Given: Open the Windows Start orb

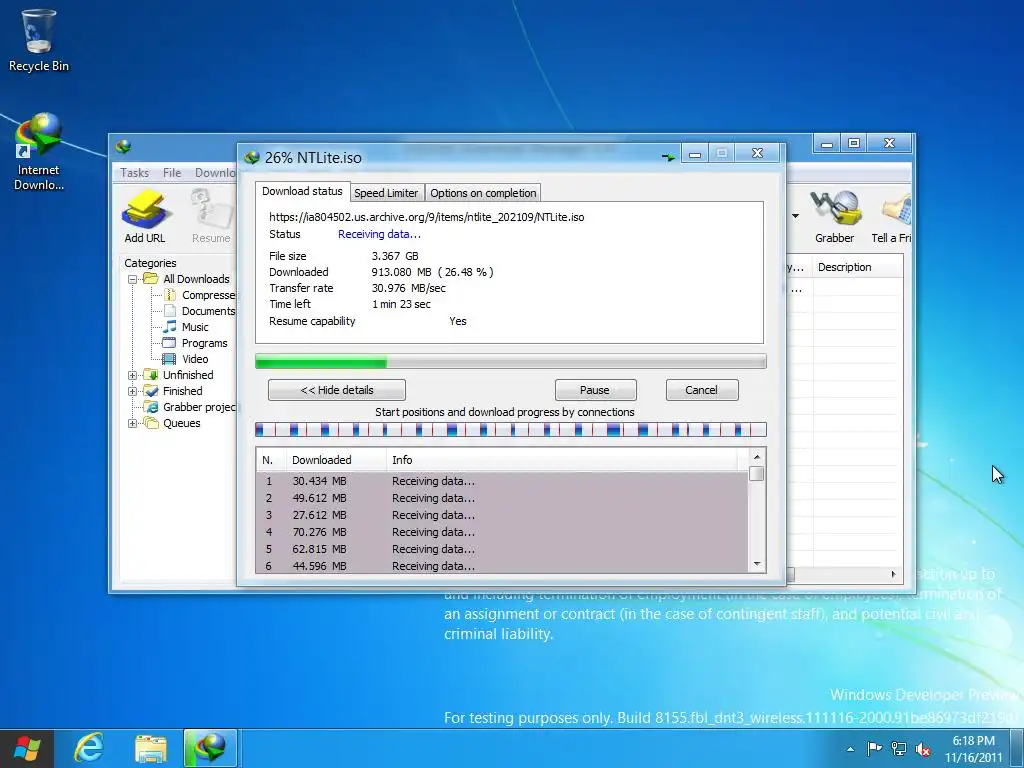Looking at the screenshot, I should tap(27, 748).
